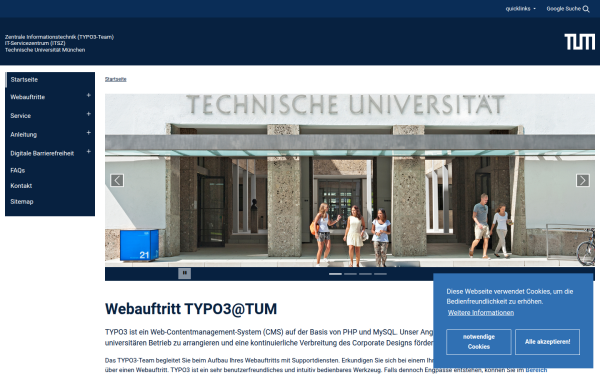Expand the Anleitung submenu plus sign

point(88,133)
